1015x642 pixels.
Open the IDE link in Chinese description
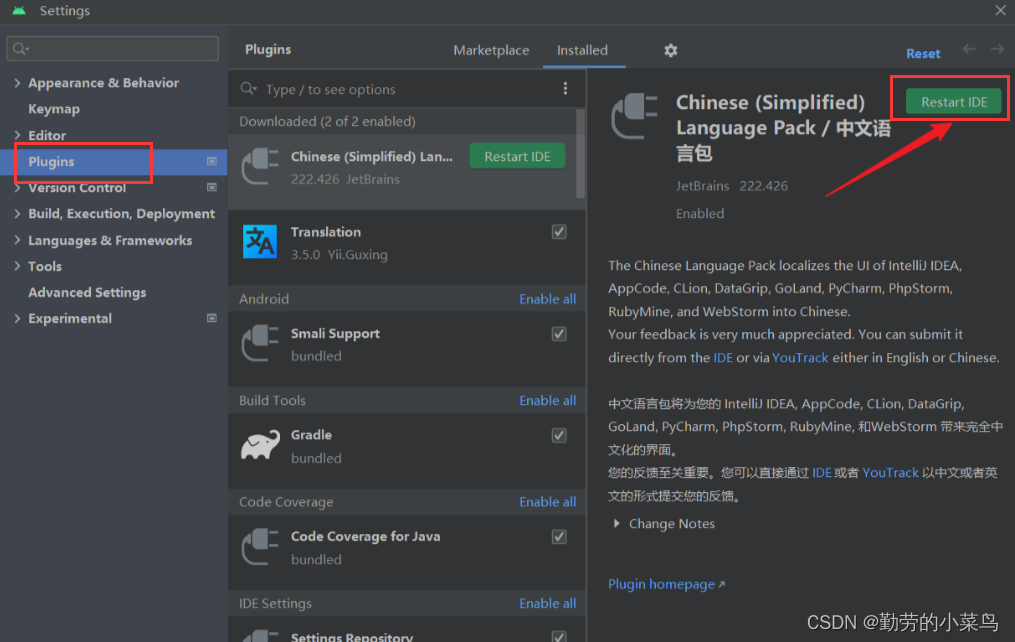[x=821, y=472]
